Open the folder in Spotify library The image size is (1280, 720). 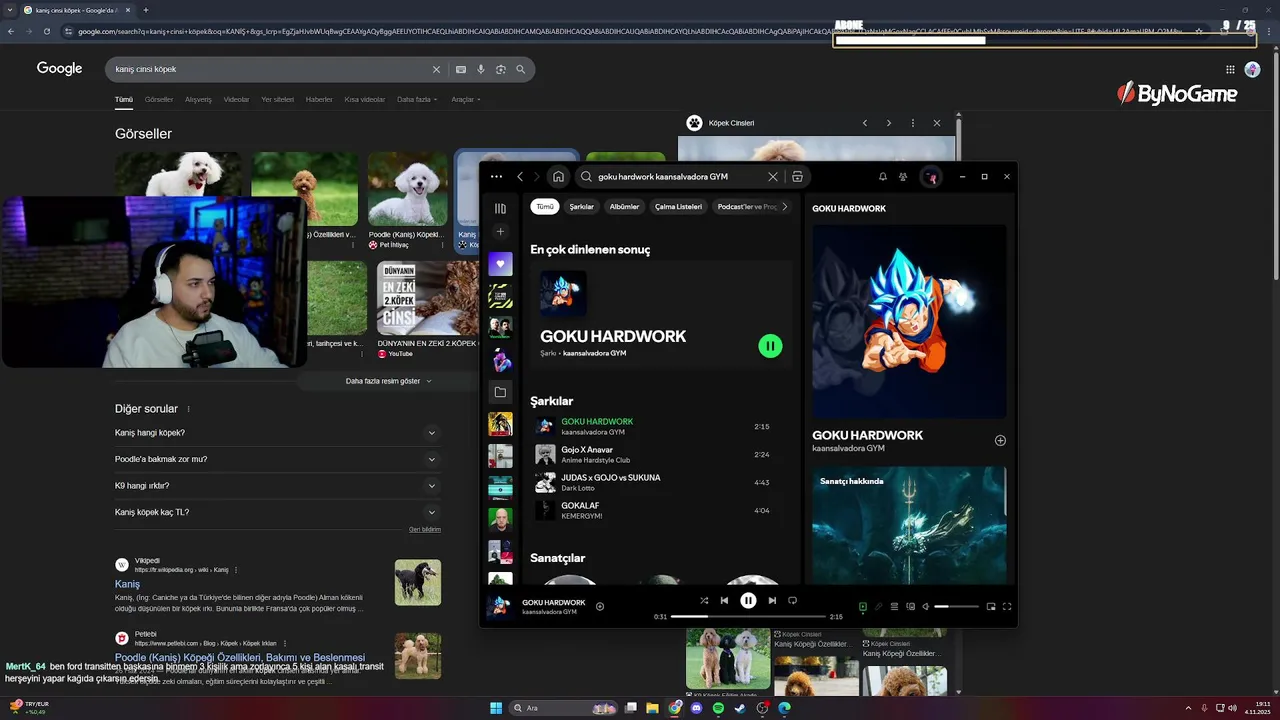tap(500, 392)
